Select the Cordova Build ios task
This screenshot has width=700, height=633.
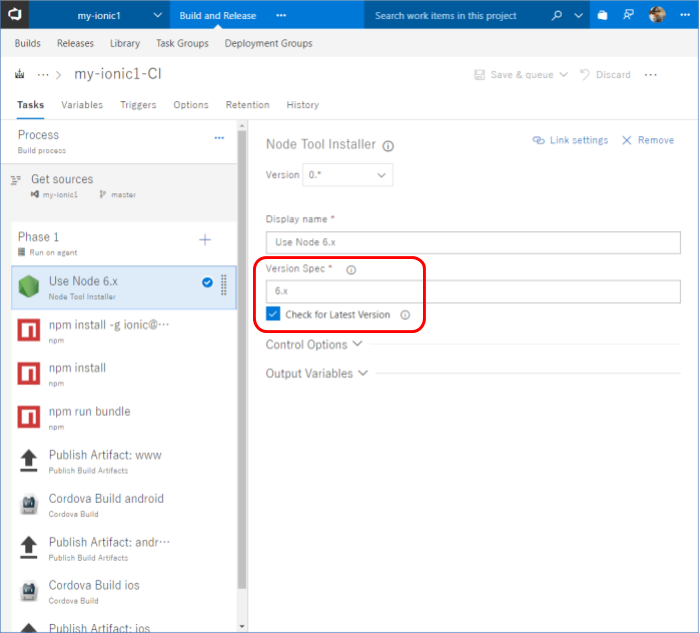point(124,592)
